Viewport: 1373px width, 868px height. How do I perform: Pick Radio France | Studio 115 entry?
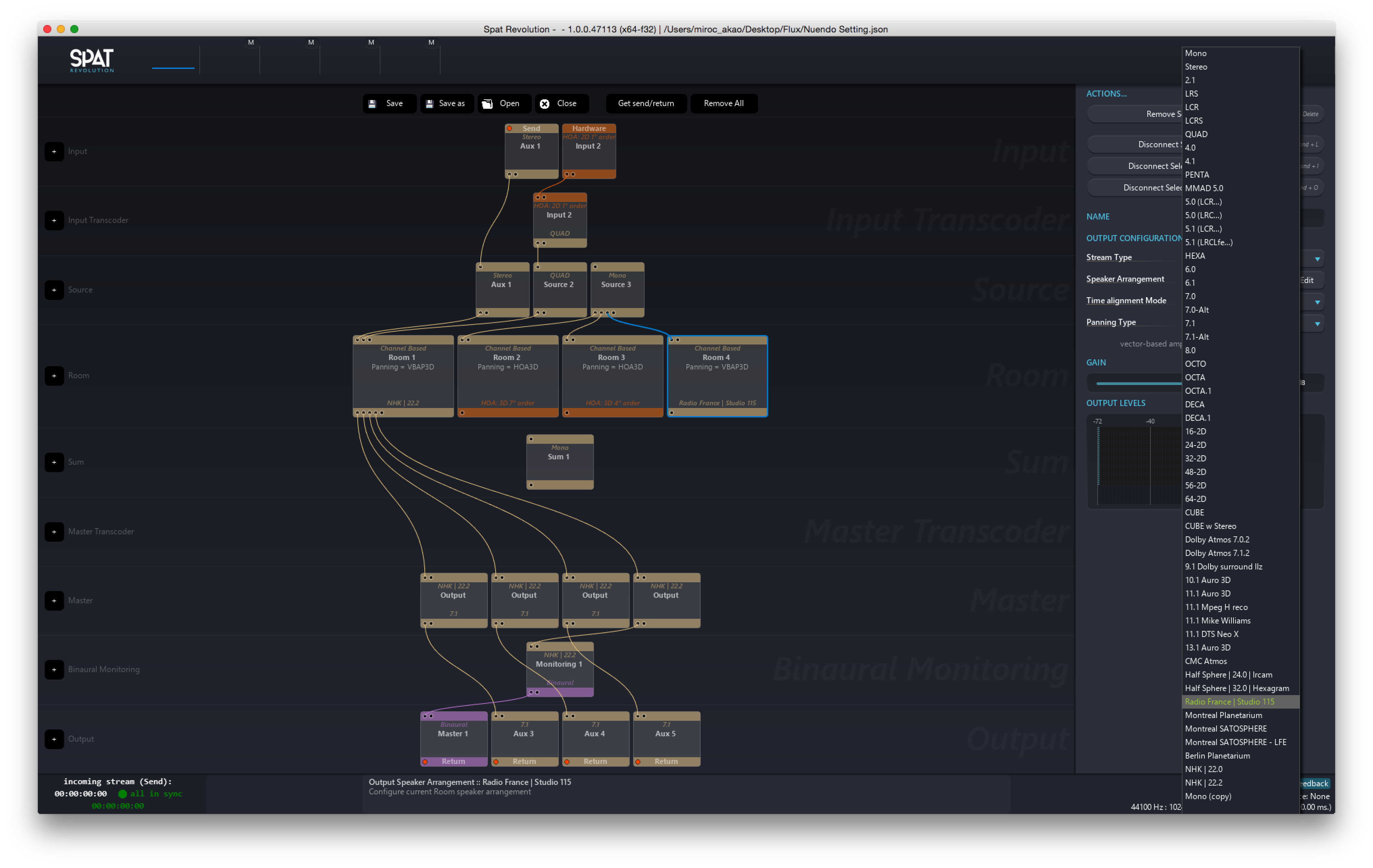1240,702
